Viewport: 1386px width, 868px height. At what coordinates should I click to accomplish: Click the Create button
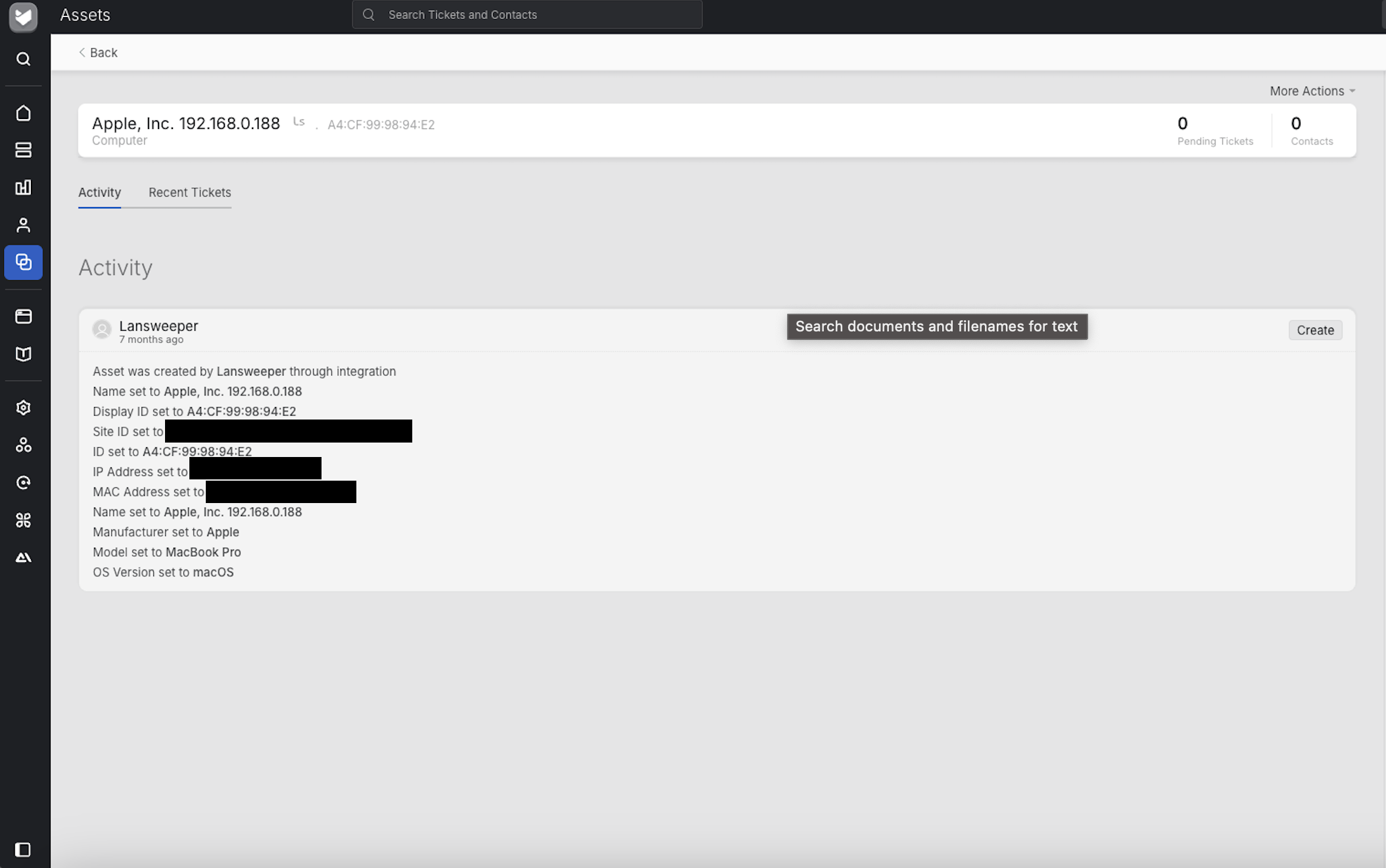click(1315, 330)
